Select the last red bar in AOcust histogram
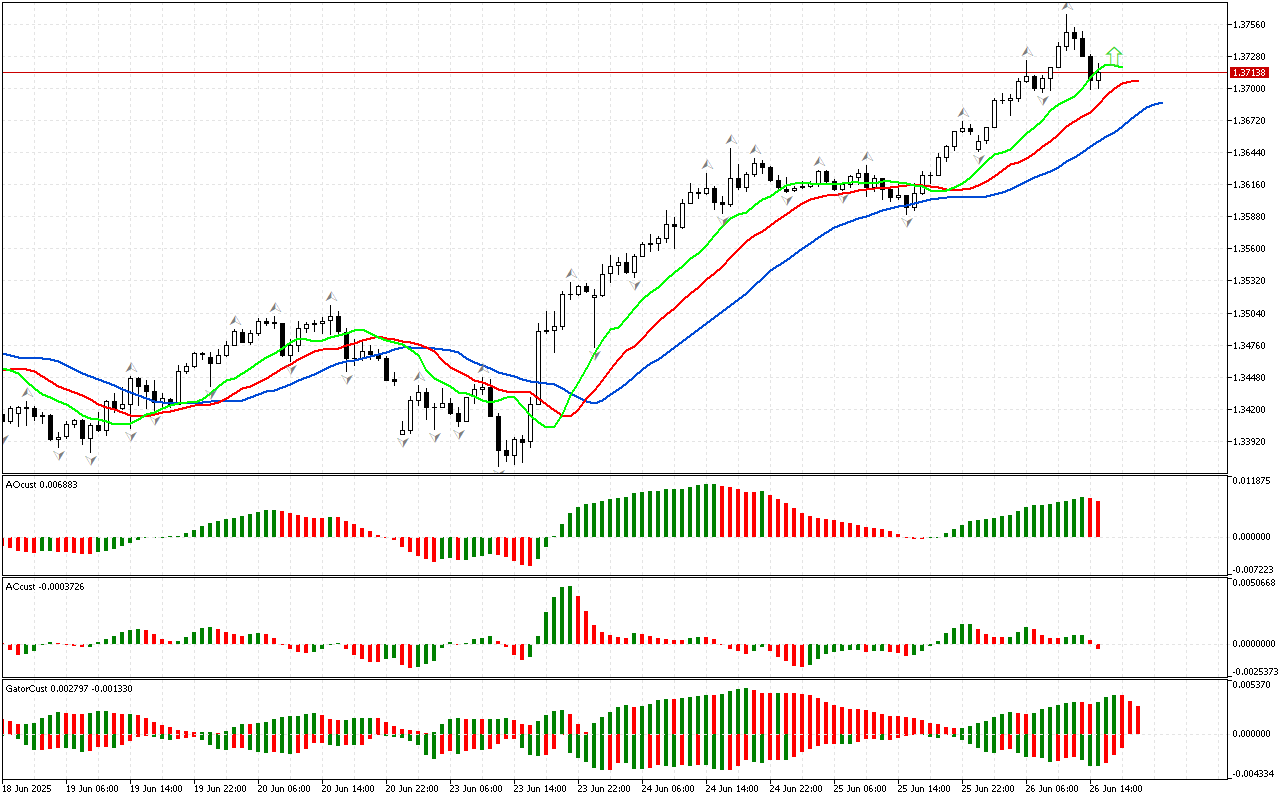Screen dimensions: 1280x800 tap(1099, 518)
